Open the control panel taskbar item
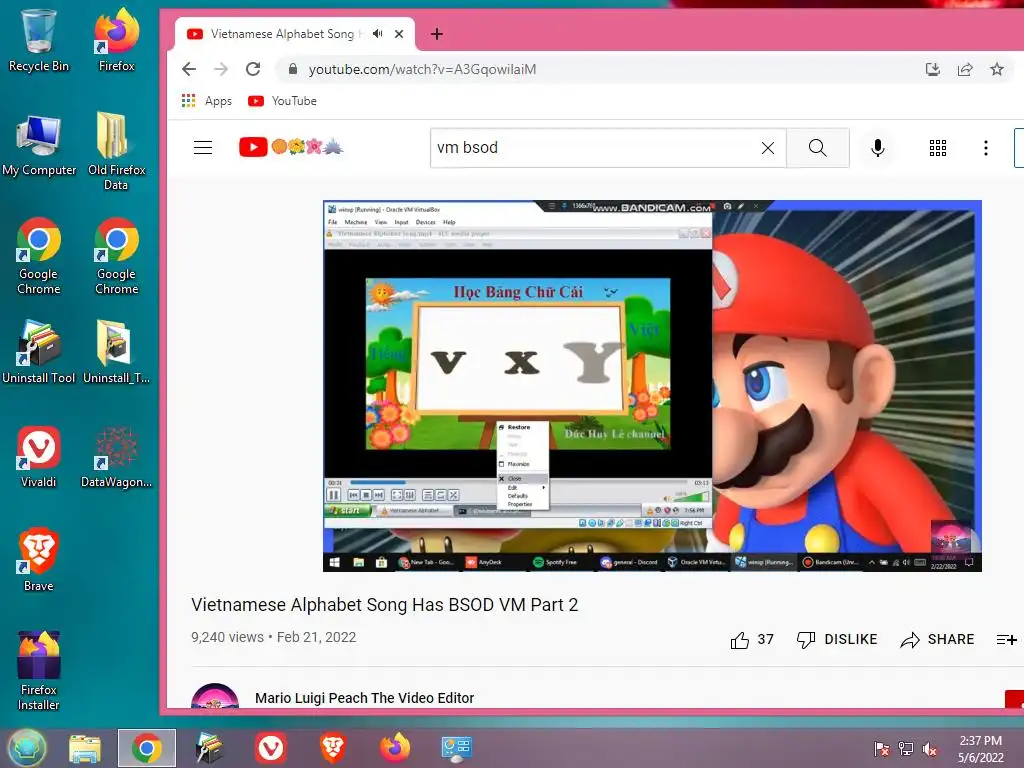 tap(456, 748)
